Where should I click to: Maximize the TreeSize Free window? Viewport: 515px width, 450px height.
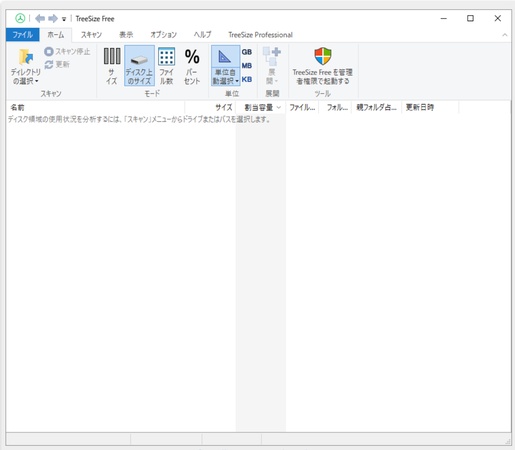click(x=470, y=19)
